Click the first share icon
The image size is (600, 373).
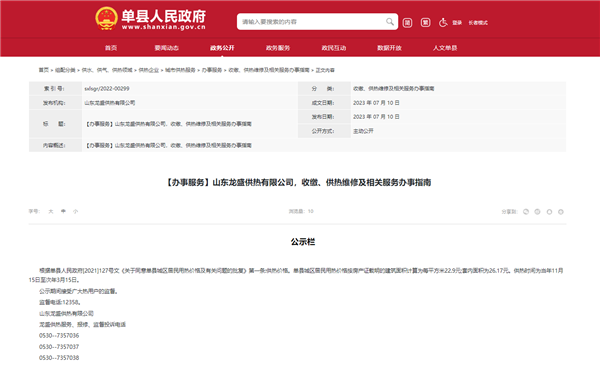526,212
